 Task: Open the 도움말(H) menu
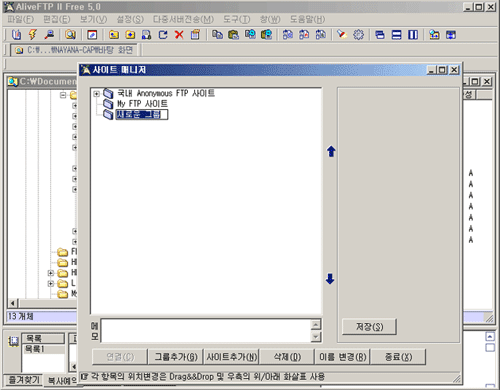pos(307,19)
